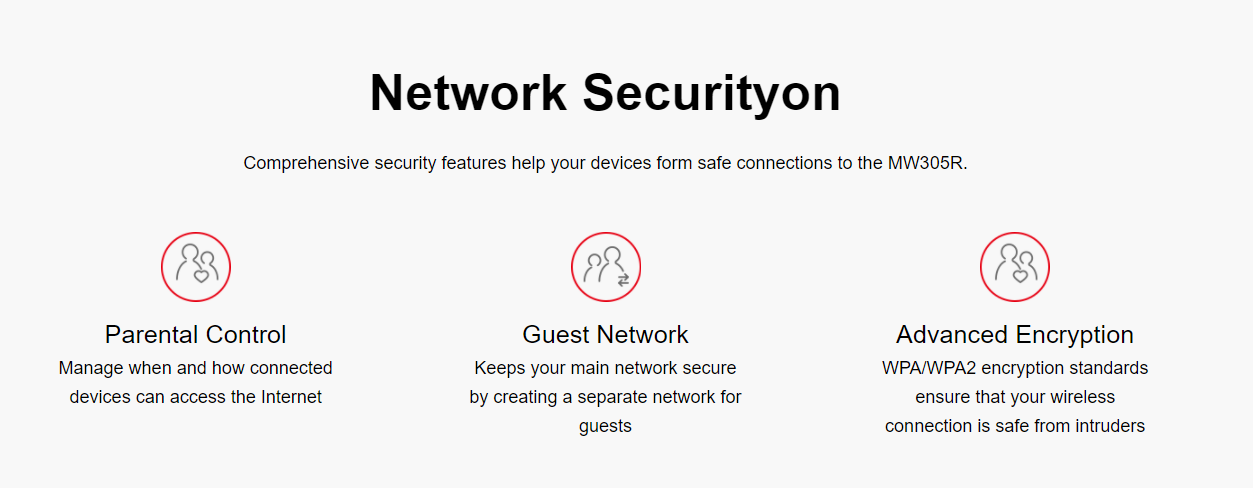Select the Parental Control heading
Image resolution: width=1253 pixels, height=488 pixels.
(196, 334)
